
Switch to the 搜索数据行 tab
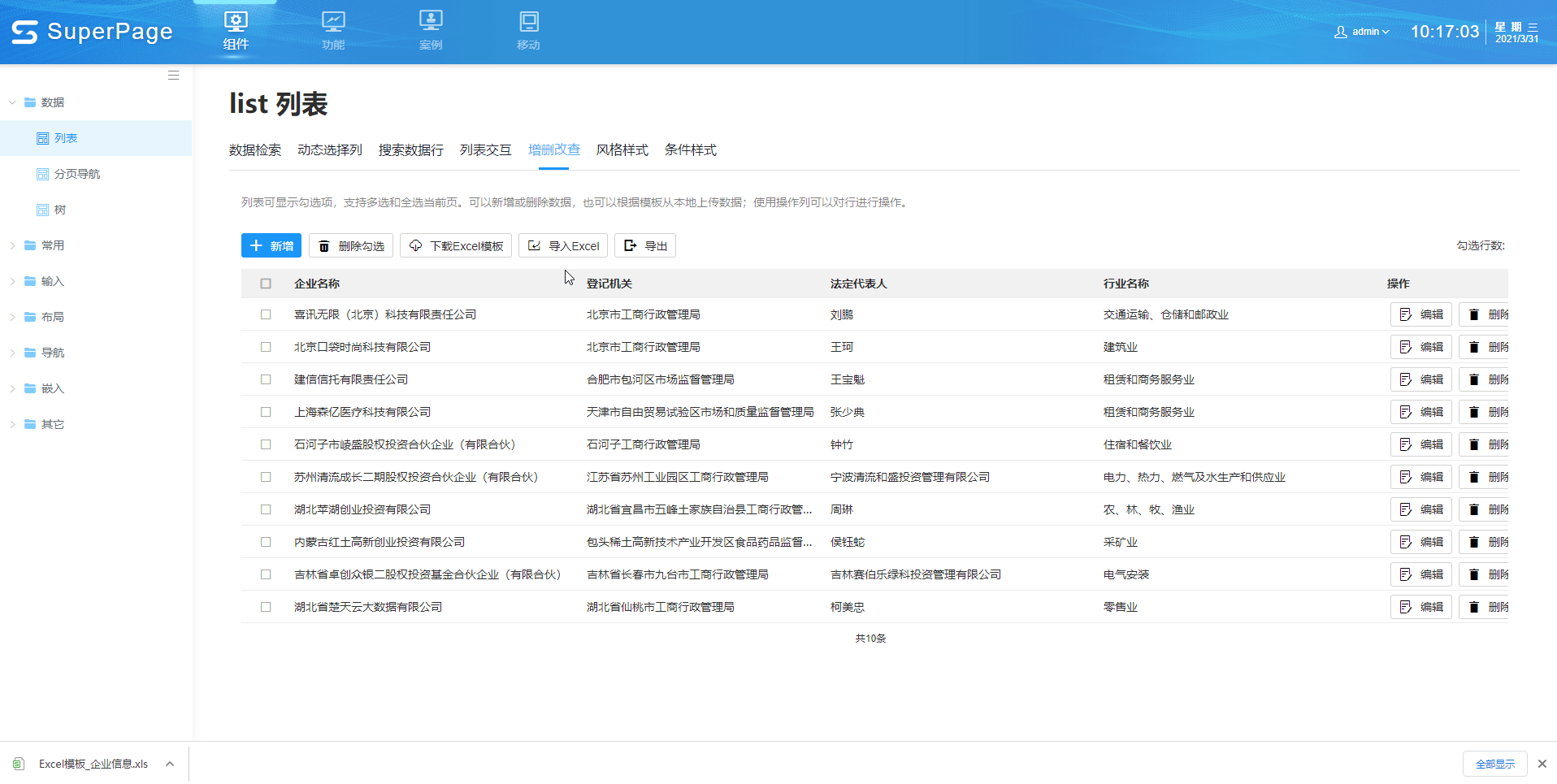click(x=410, y=150)
